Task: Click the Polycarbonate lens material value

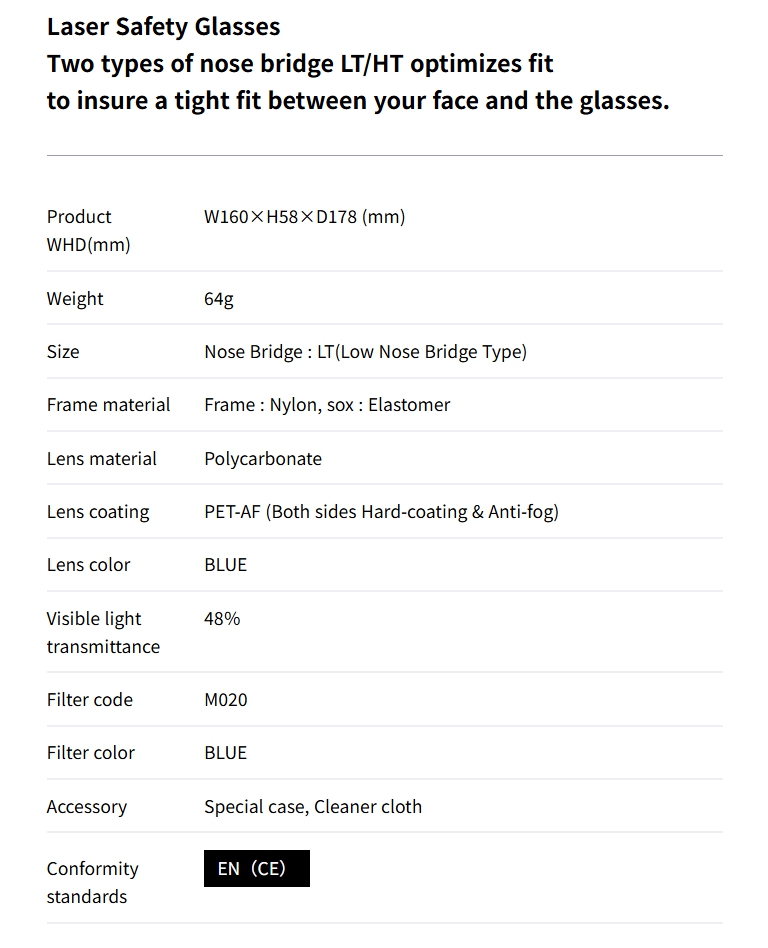Action: click(x=263, y=458)
